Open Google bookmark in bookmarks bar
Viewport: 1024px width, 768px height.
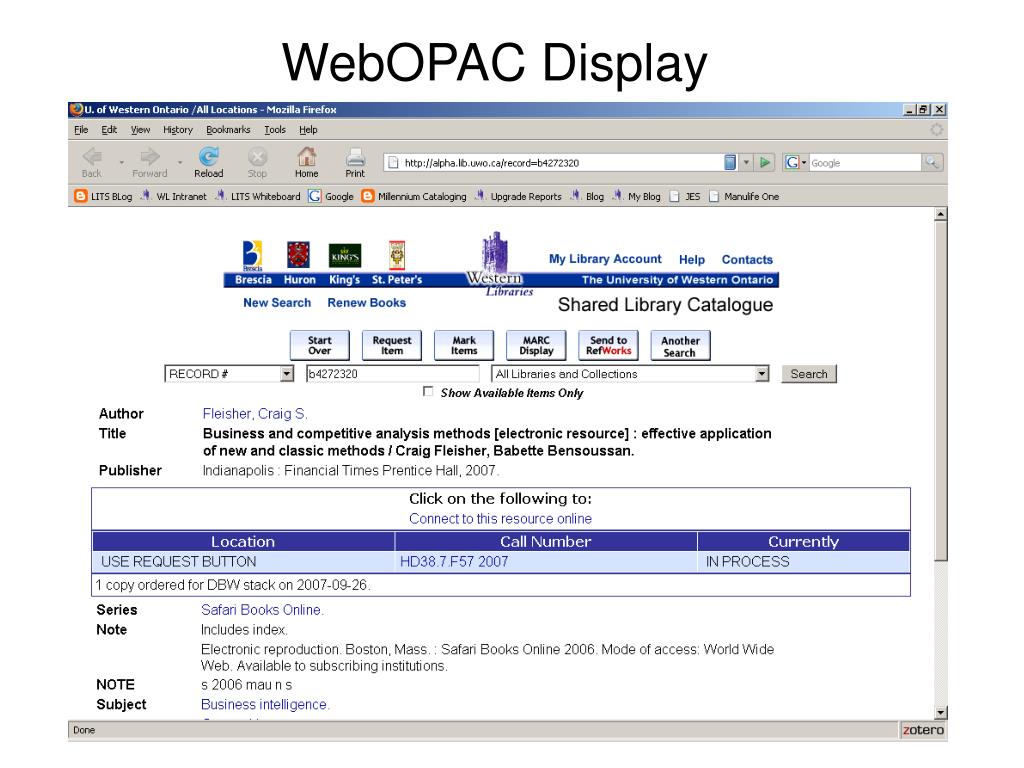(x=331, y=196)
